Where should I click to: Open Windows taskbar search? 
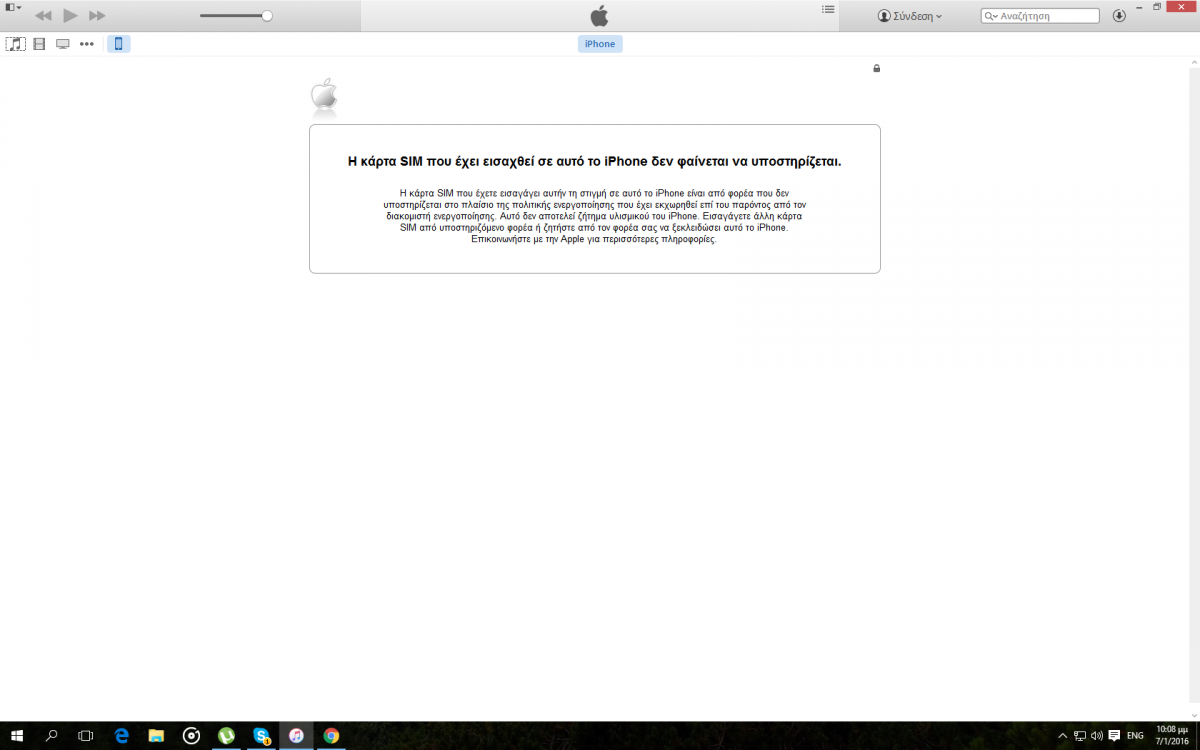coord(52,736)
